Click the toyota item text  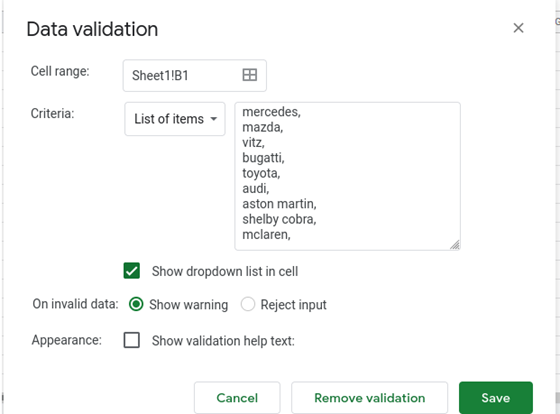click(261, 173)
